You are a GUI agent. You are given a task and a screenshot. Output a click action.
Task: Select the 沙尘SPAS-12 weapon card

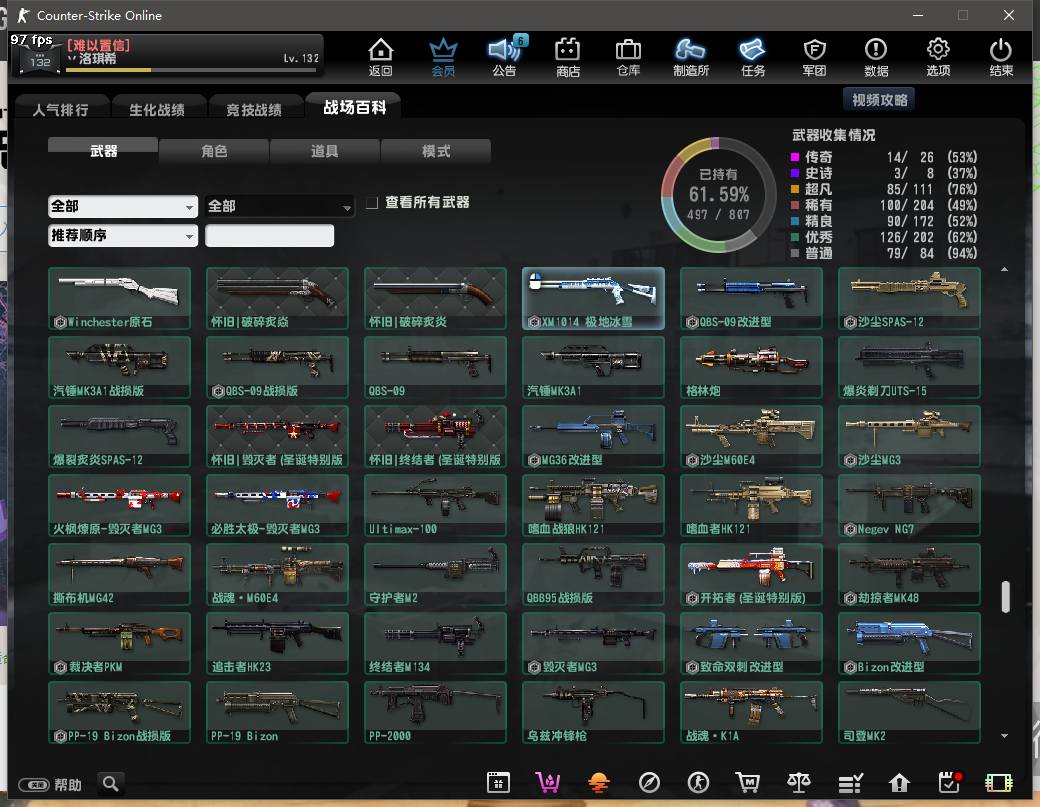[x=909, y=298]
